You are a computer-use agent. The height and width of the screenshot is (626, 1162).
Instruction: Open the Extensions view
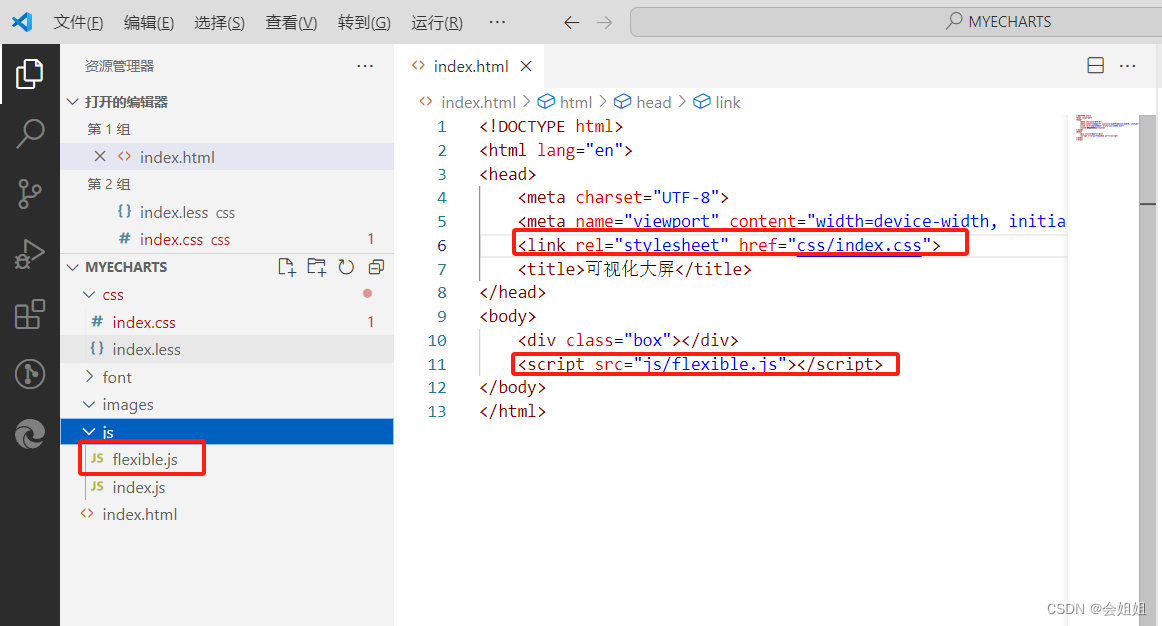click(29, 313)
